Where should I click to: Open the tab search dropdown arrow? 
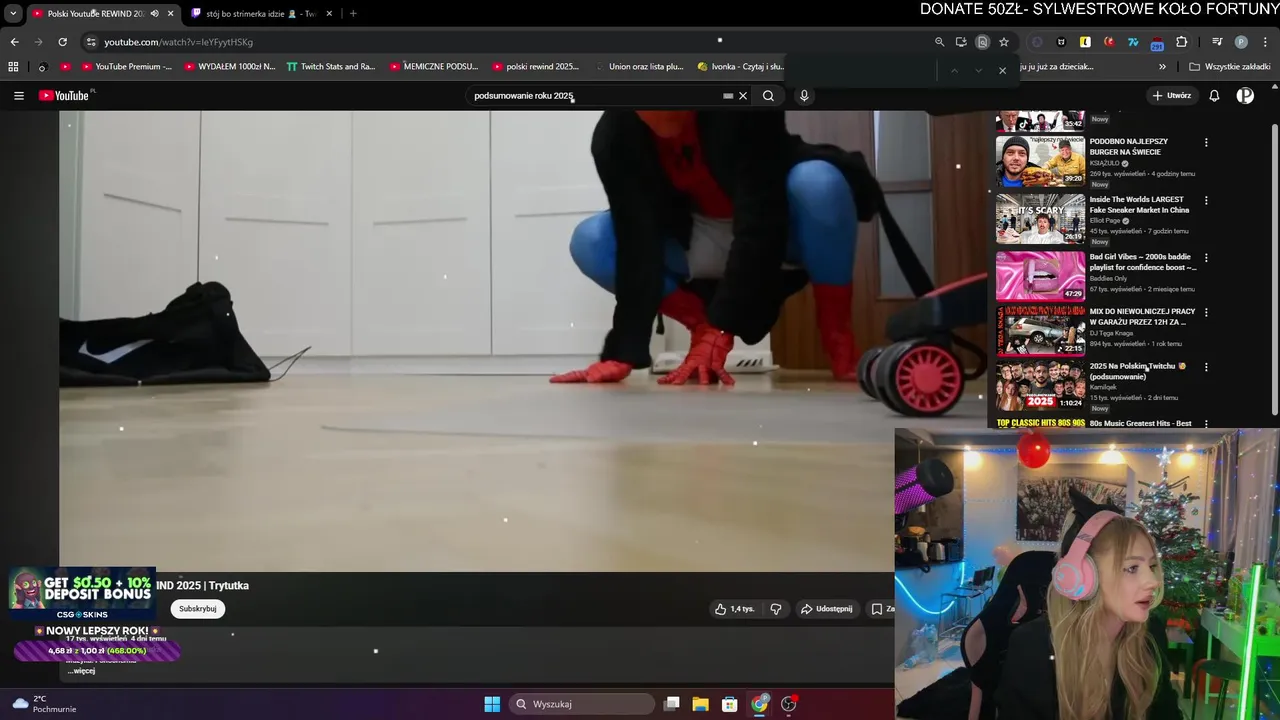tap(13, 13)
